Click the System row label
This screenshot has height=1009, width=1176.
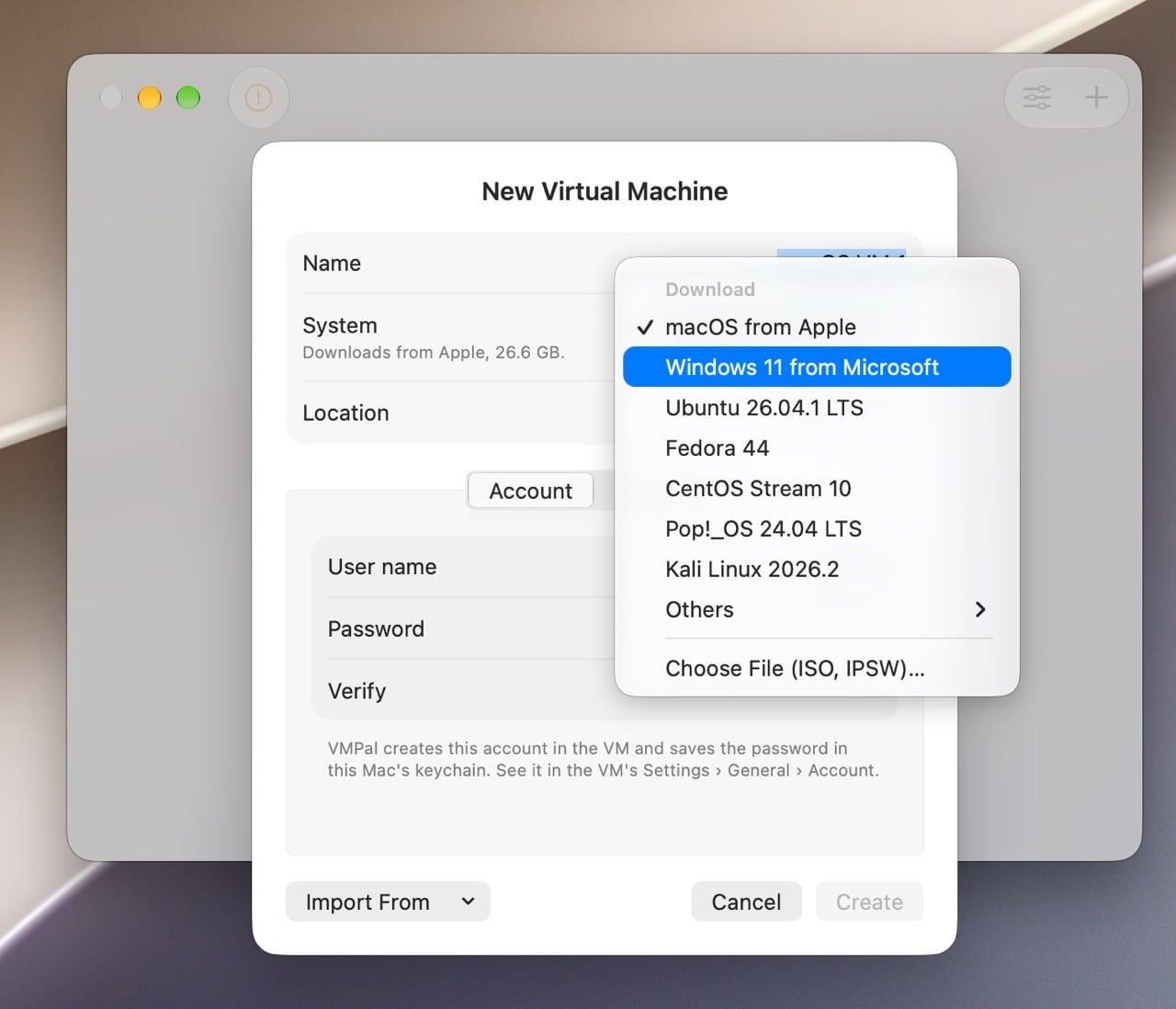[x=340, y=325]
